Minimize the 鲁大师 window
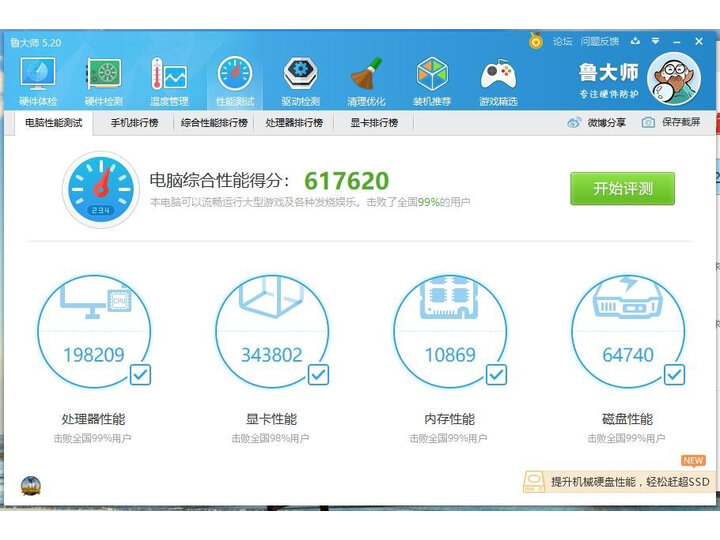This screenshot has width=720, height=540. coord(677,42)
